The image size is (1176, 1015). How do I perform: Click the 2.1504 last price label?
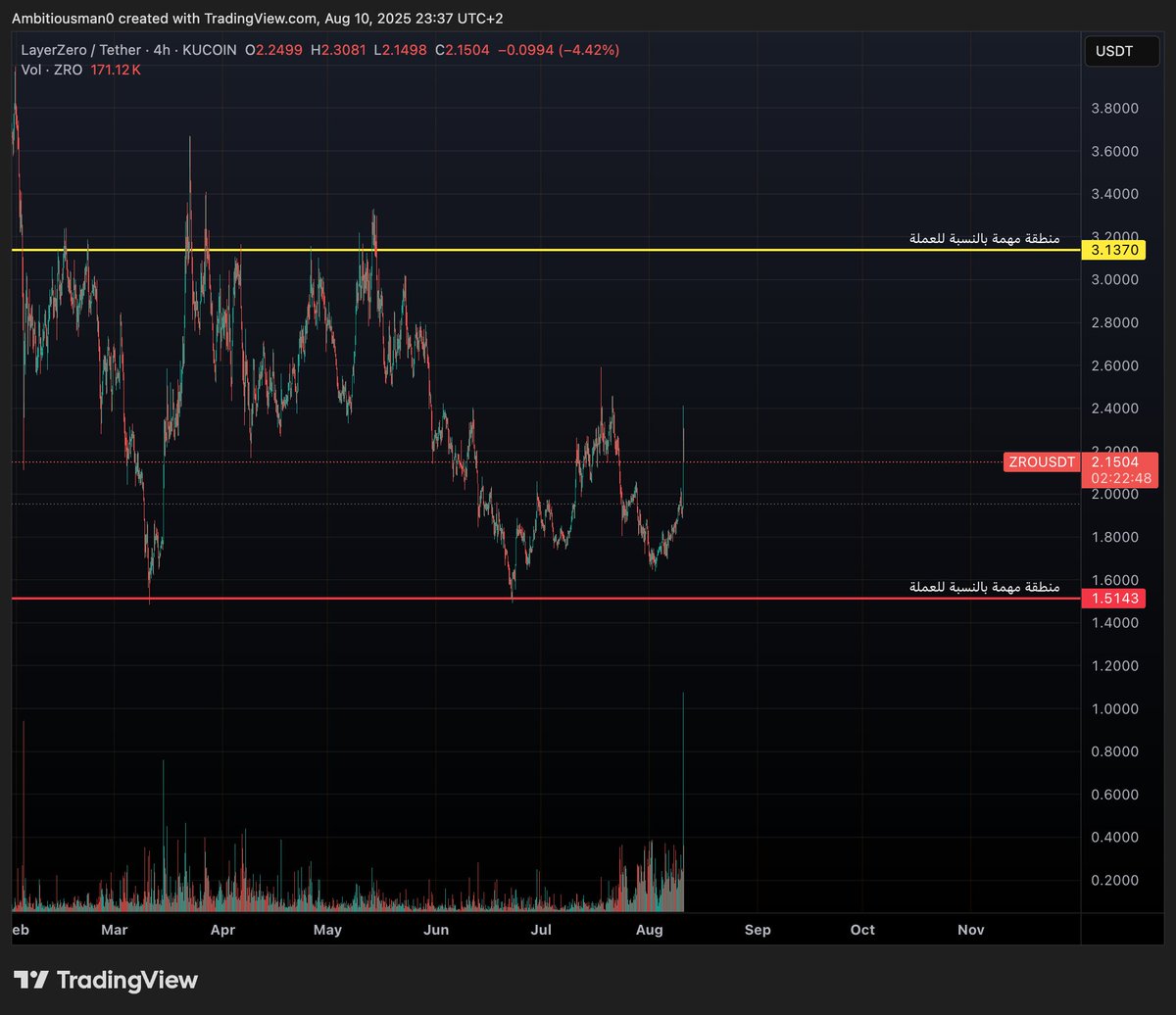1114,461
